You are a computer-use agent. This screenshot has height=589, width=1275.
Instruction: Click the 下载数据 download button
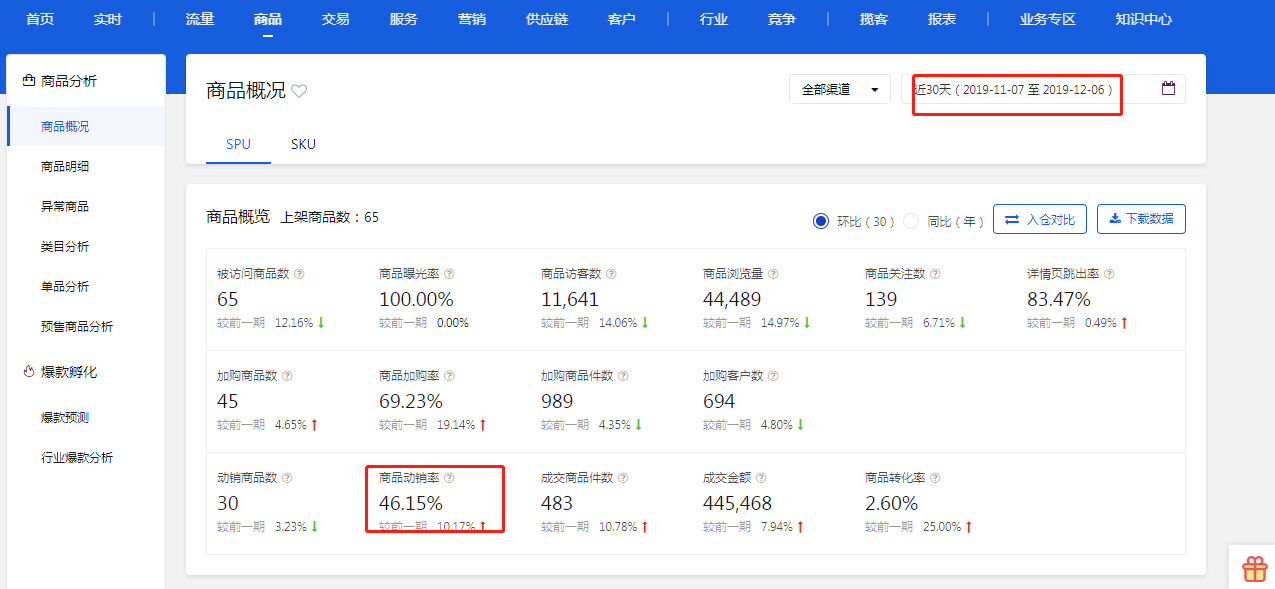point(1141,219)
